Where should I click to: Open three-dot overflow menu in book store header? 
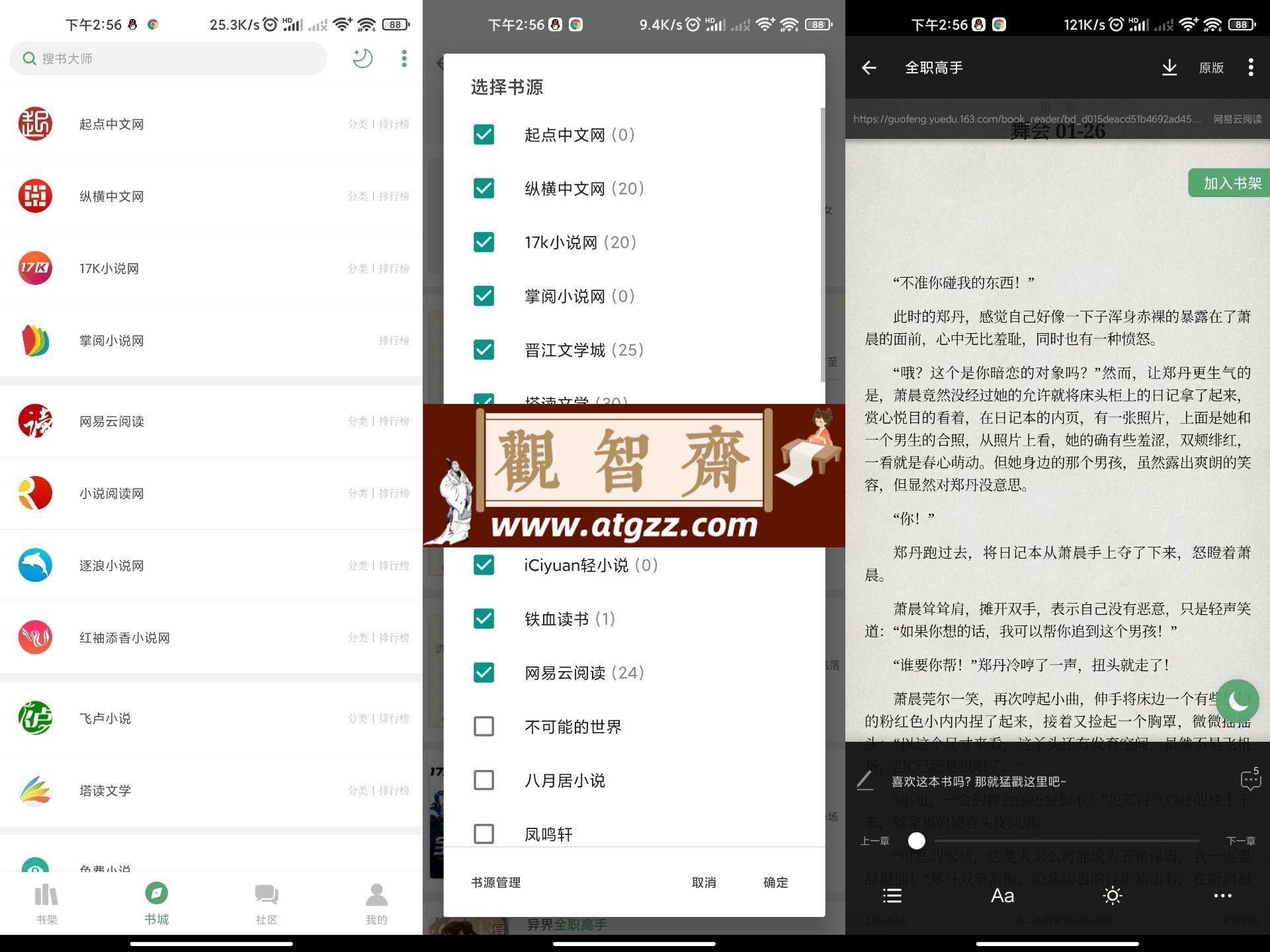coord(403,58)
